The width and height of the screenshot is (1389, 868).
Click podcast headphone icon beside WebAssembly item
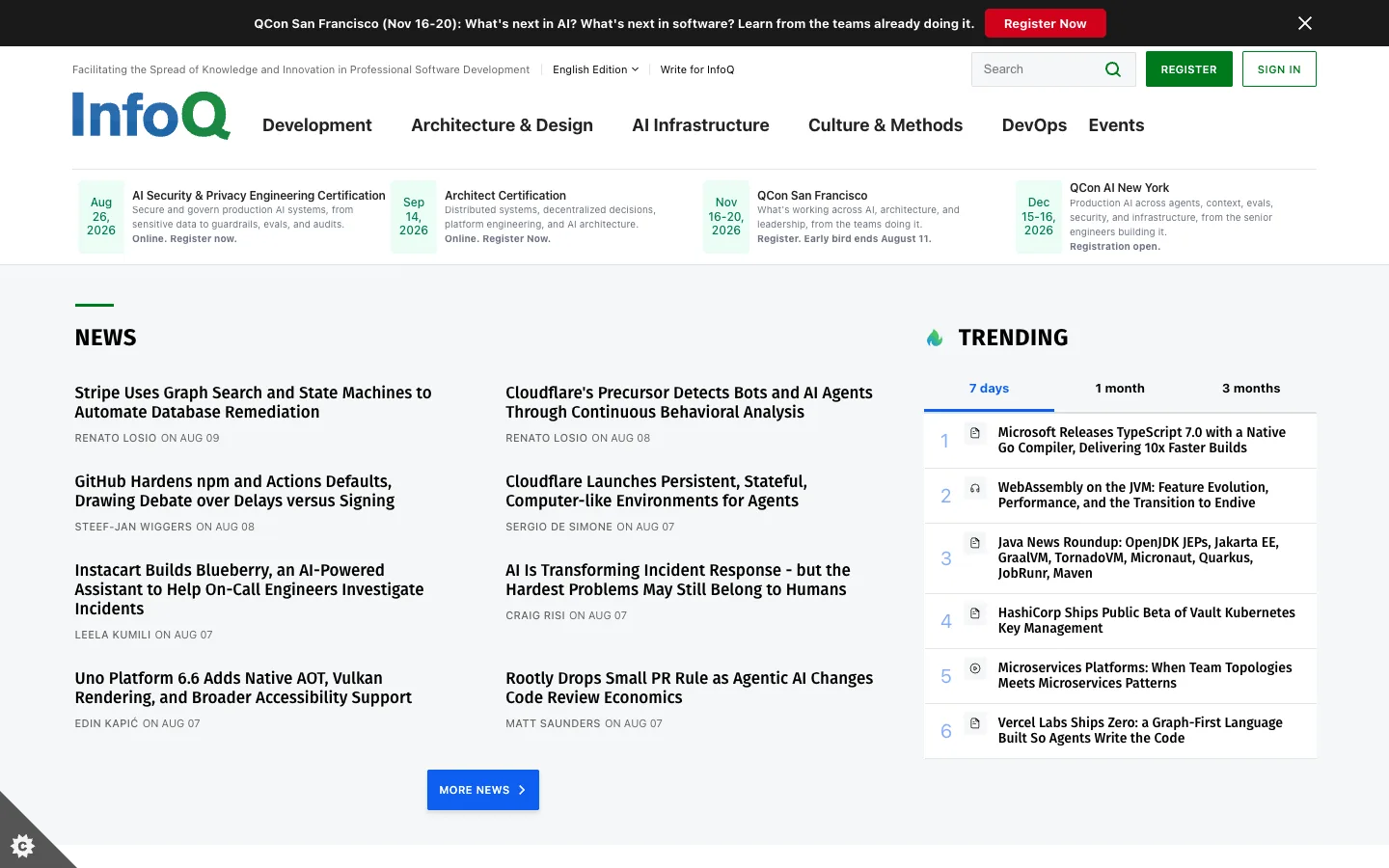975,488
